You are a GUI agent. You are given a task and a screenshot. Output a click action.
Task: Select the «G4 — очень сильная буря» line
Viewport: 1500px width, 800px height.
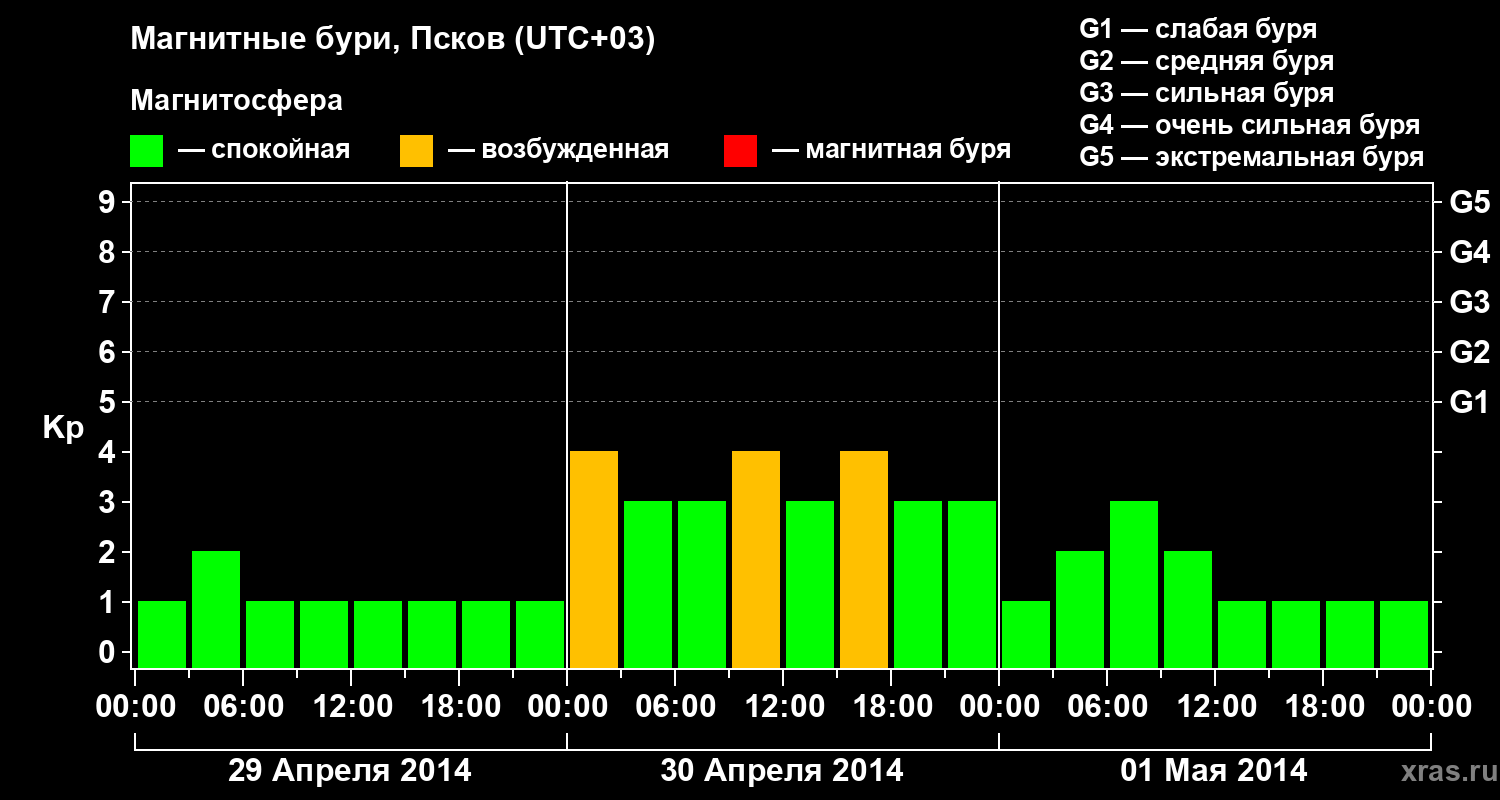coord(1249,125)
